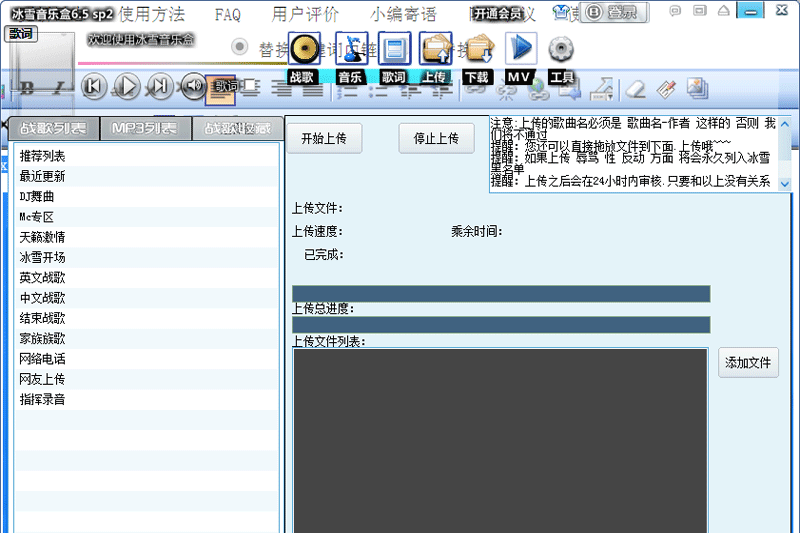This screenshot has width=800, height=533.
Task: Toggle the 歌词 button beside the speaker
Action: click(x=220, y=90)
